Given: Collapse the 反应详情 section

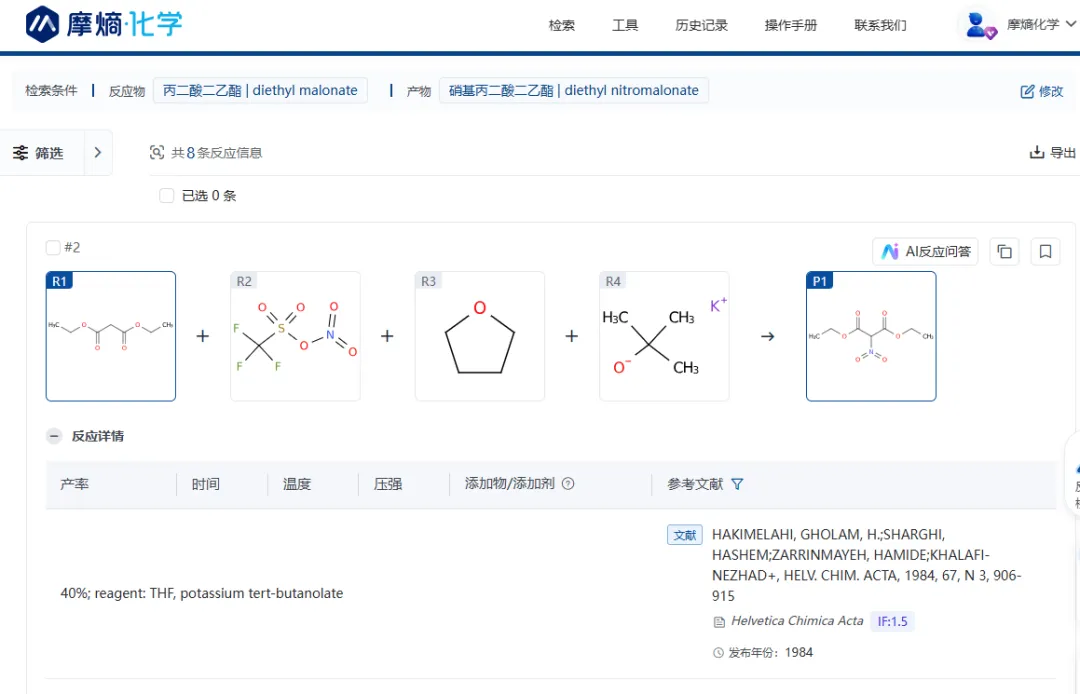Looking at the screenshot, I should [54, 436].
